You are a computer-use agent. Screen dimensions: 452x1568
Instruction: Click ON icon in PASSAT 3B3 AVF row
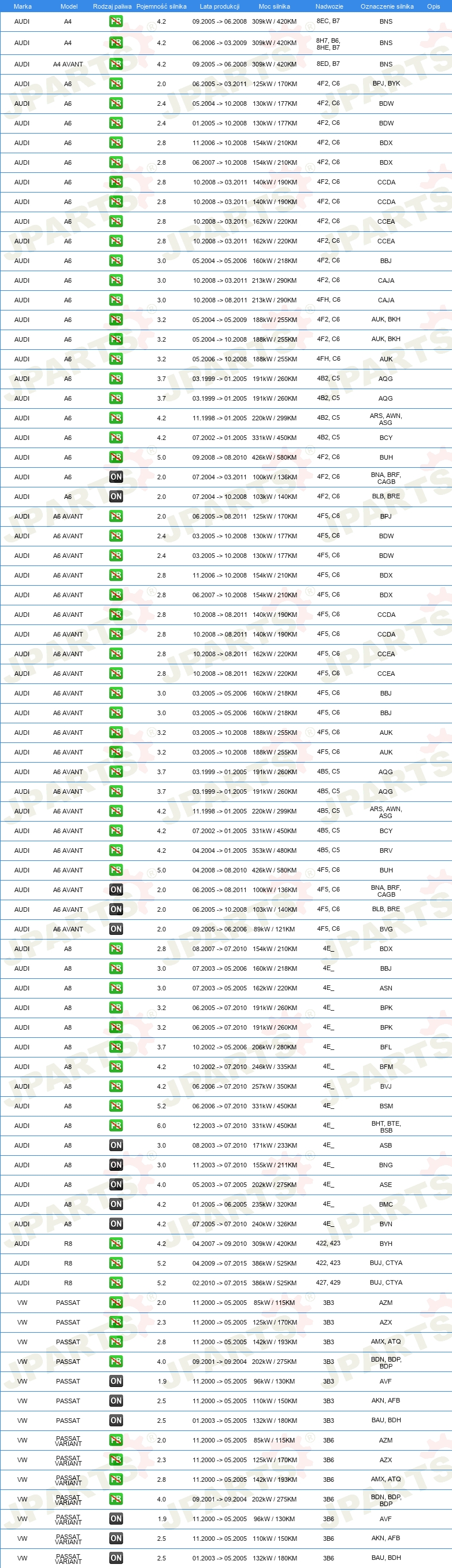[116, 1381]
